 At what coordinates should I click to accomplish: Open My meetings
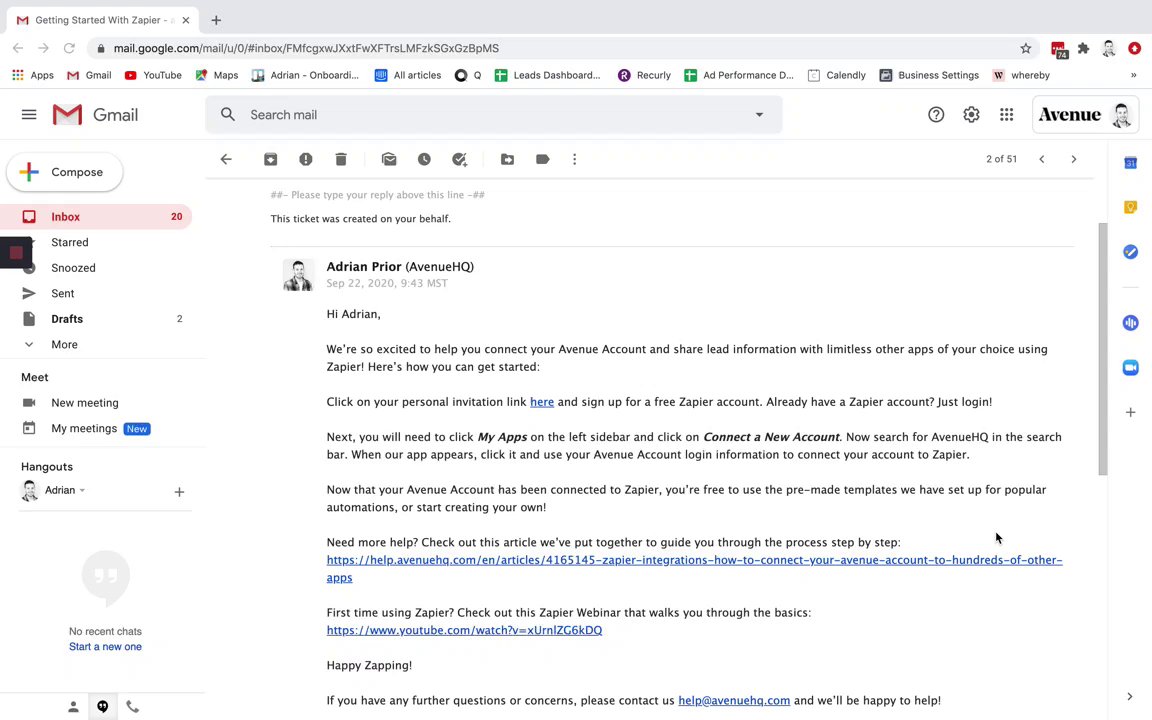tap(84, 428)
